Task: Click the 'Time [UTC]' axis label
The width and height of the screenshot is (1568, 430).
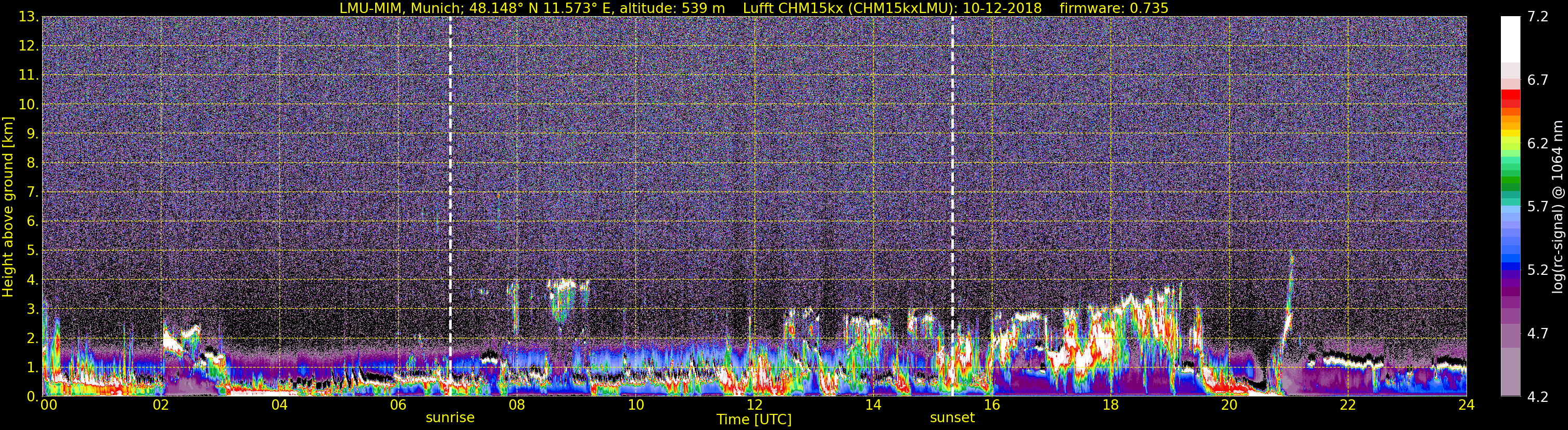Action: (x=754, y=420)
